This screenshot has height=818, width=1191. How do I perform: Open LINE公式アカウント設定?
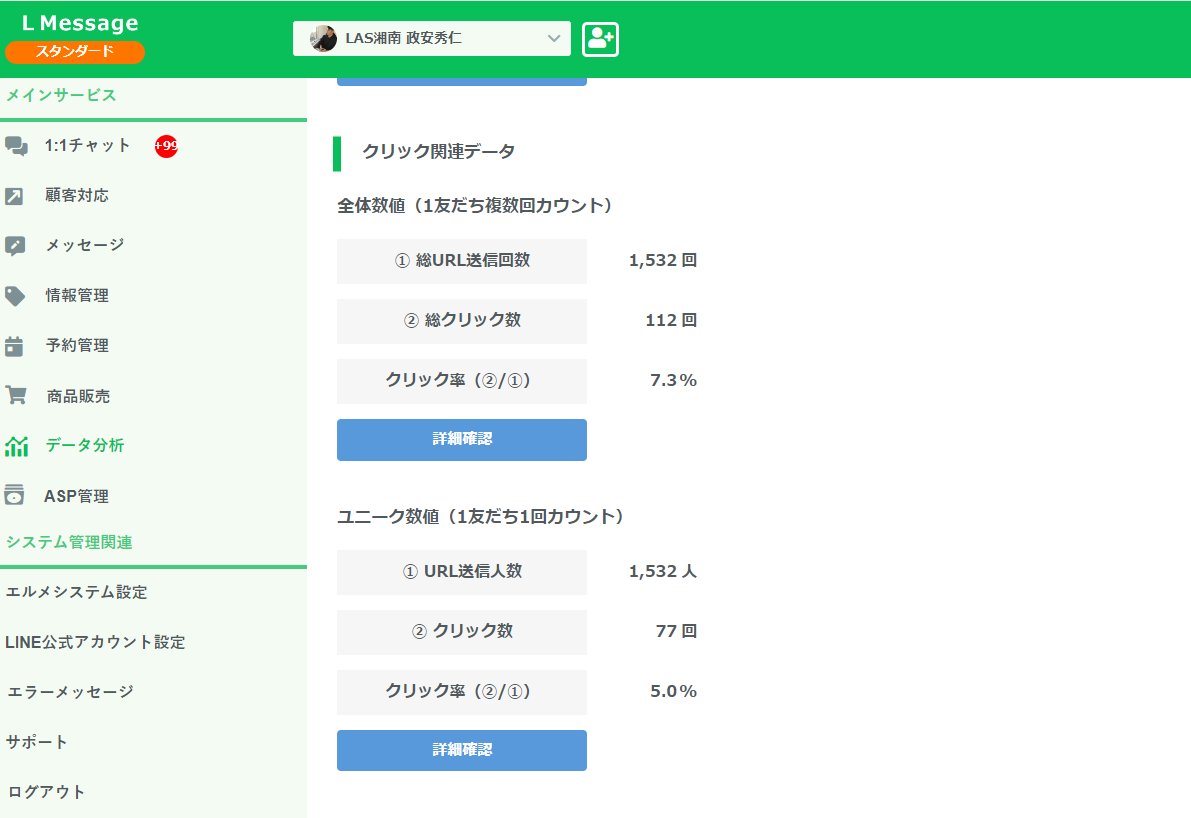[95, 642]
